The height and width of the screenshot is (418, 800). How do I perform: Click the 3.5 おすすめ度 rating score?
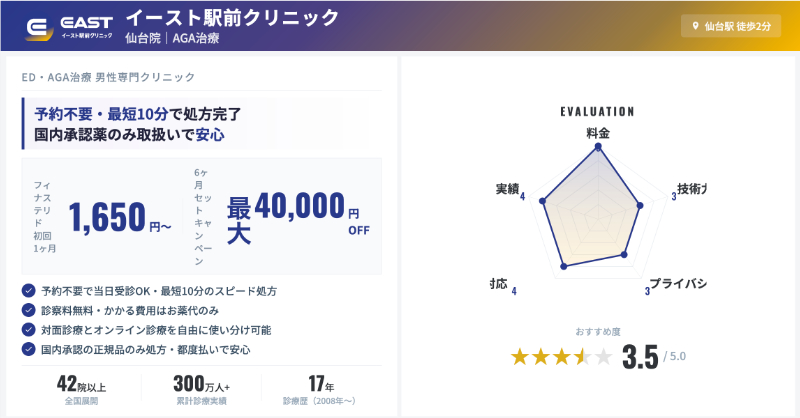(640, 356)
